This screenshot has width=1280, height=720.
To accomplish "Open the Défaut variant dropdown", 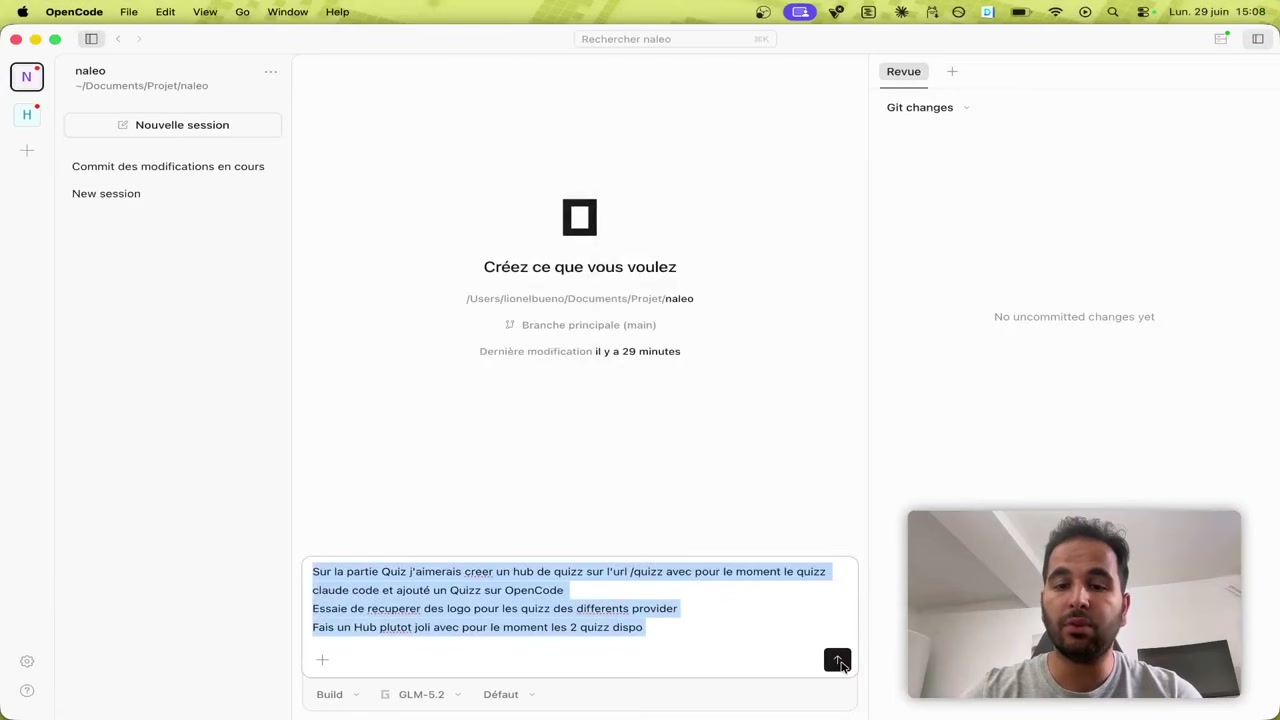I will coord(509,694).
